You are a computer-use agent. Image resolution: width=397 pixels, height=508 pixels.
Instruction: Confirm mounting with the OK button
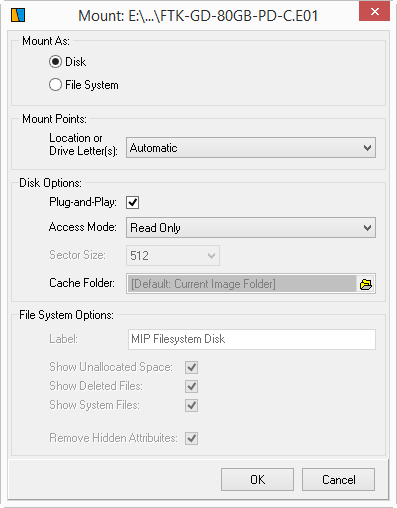click(x=257, y=480)
